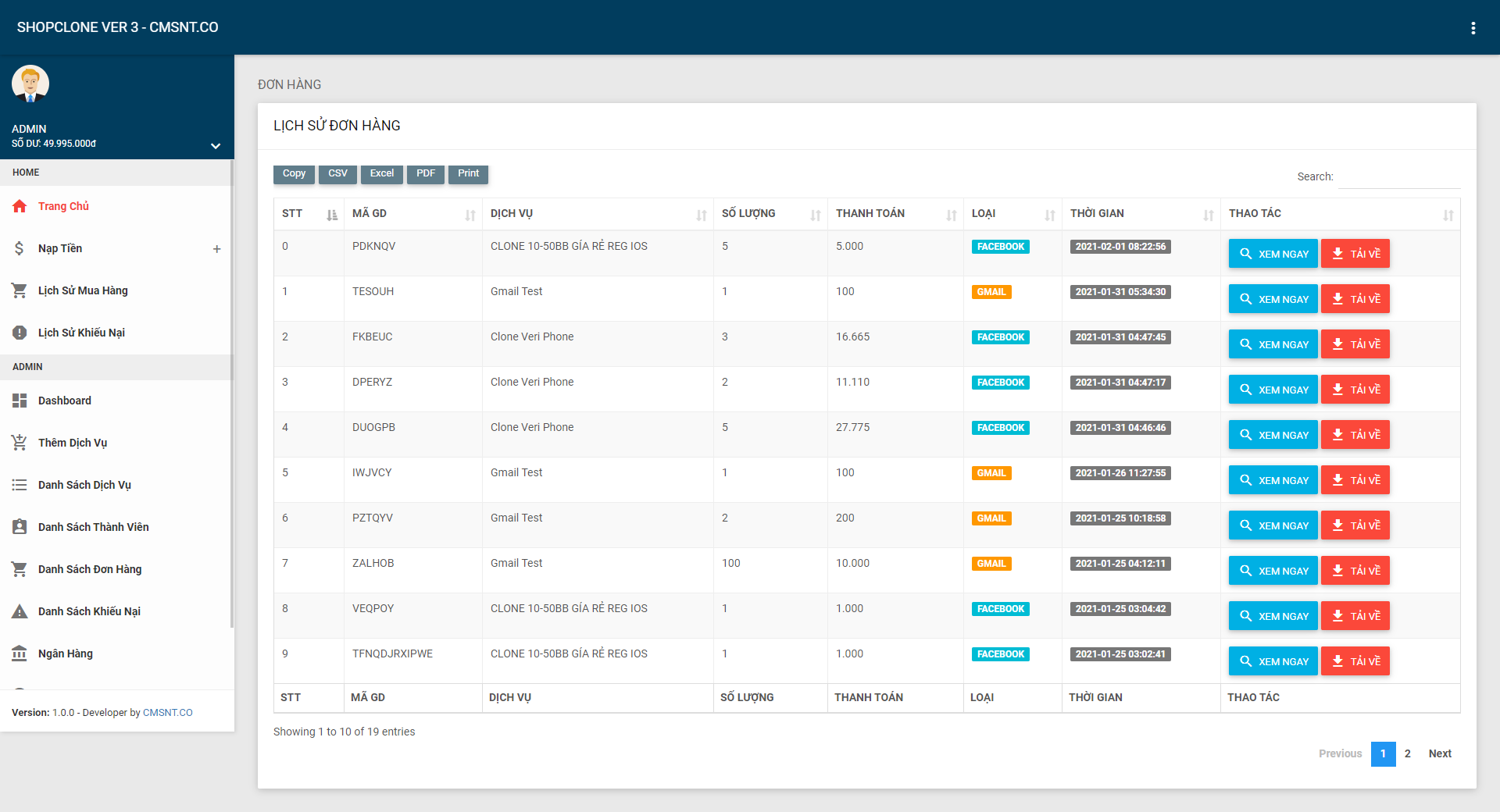
Task: Click the Trang Chủ home icon
Action: point(20,206)
